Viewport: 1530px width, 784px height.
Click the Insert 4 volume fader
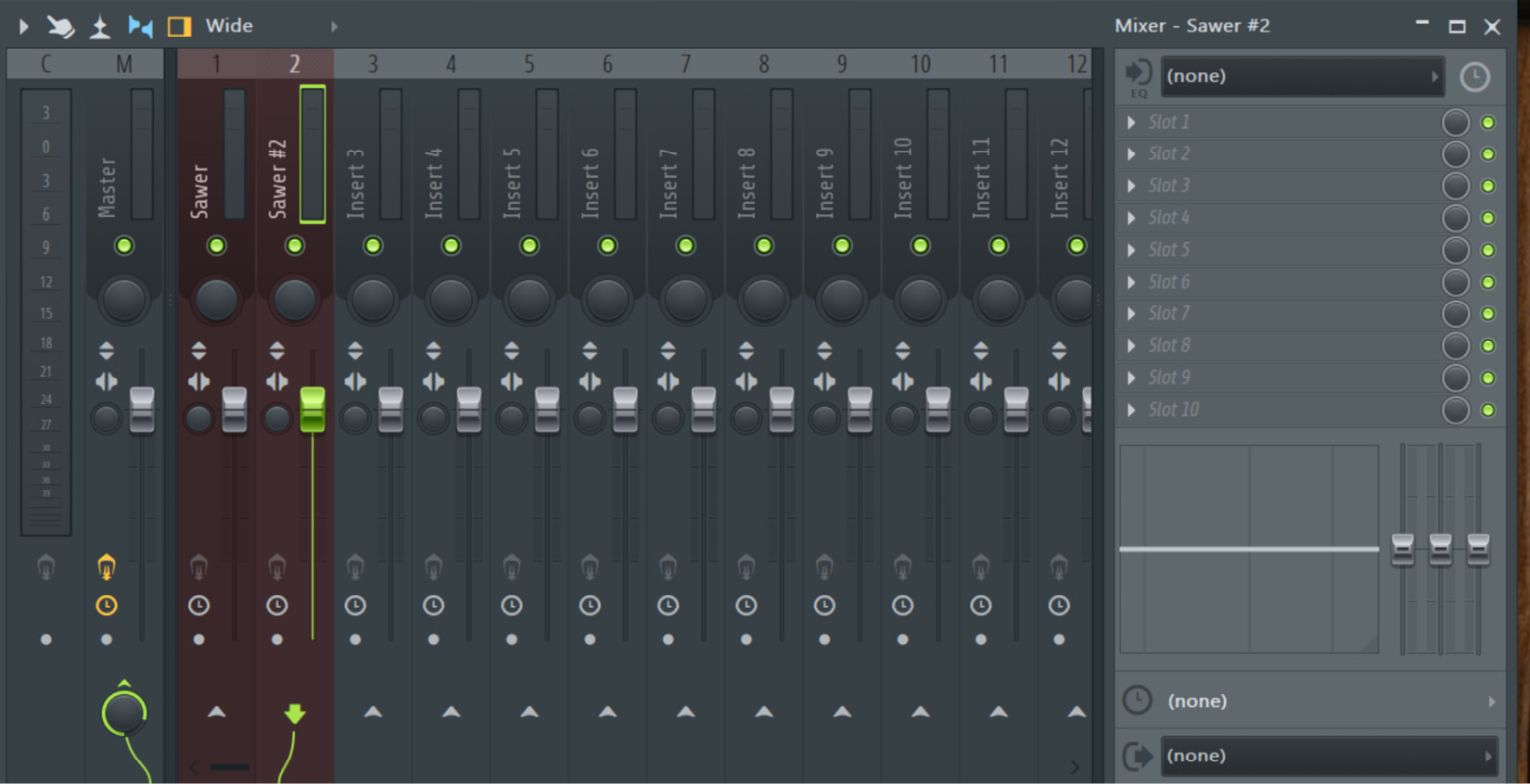(469, 410)
